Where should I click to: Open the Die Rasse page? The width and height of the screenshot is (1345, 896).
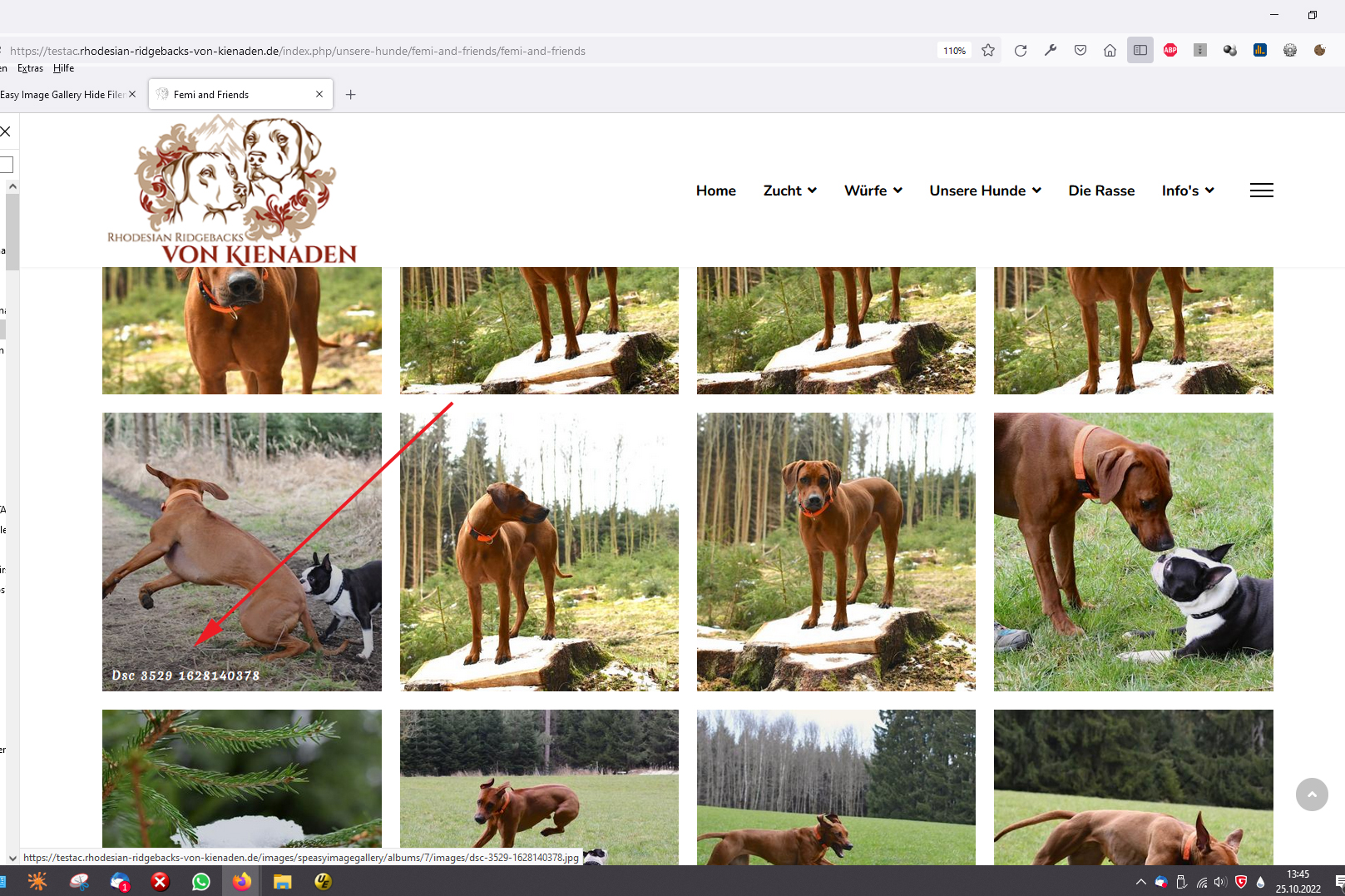click(1101, 191)
